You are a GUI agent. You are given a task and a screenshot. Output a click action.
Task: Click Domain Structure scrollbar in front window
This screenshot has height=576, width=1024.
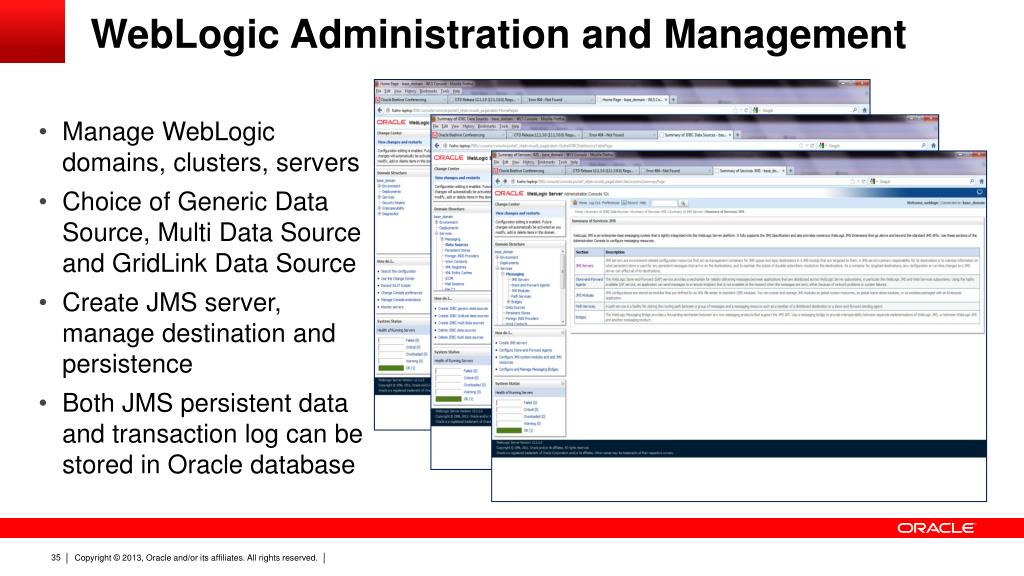coord(562,286)
